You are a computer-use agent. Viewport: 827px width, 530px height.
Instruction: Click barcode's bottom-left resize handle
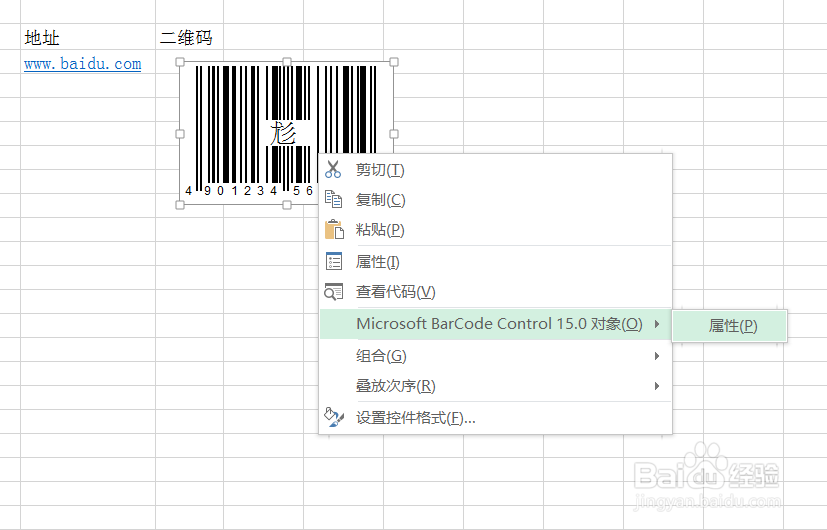pos(180,205)
